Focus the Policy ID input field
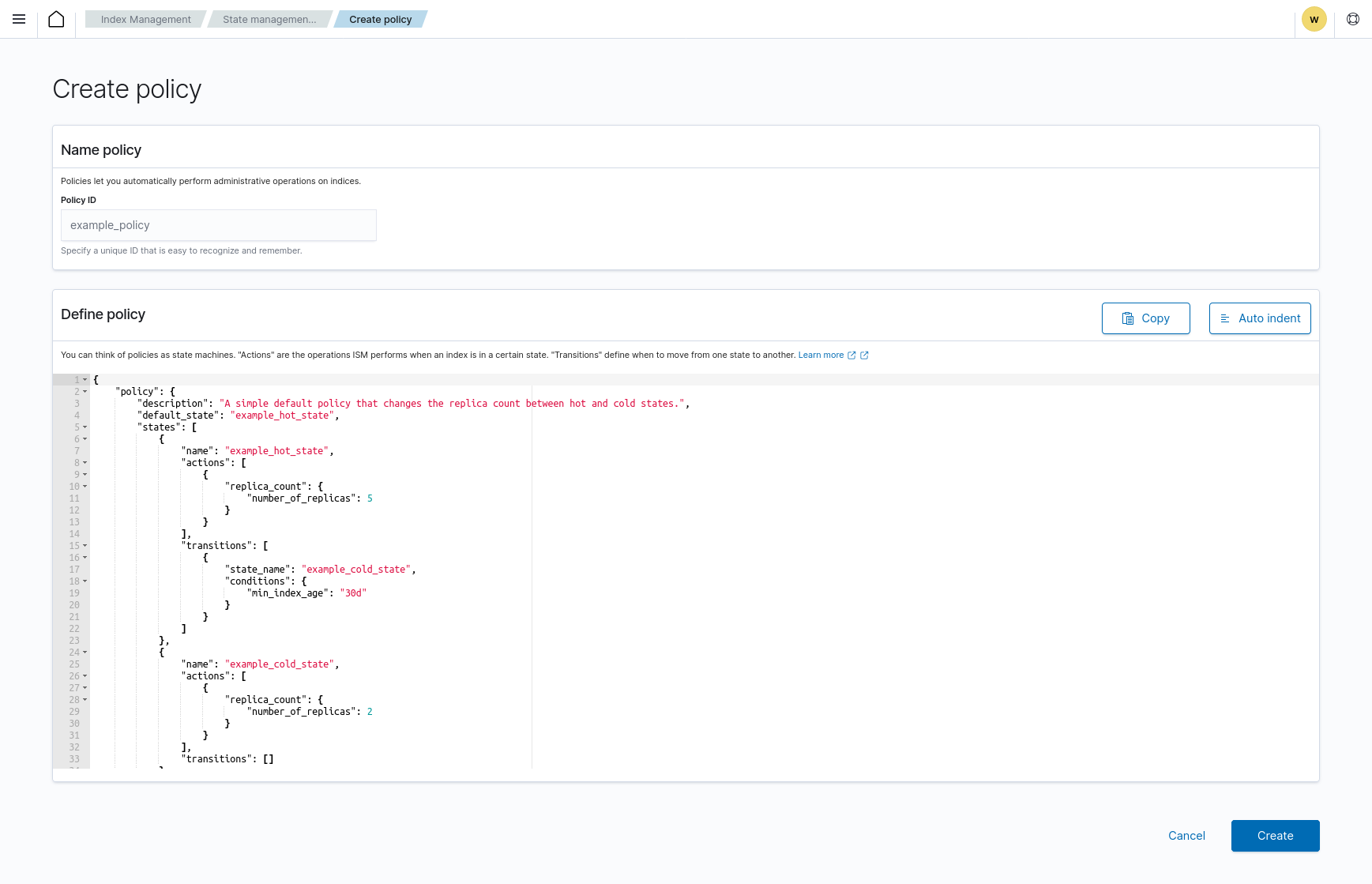 click(x=219, y=225)
